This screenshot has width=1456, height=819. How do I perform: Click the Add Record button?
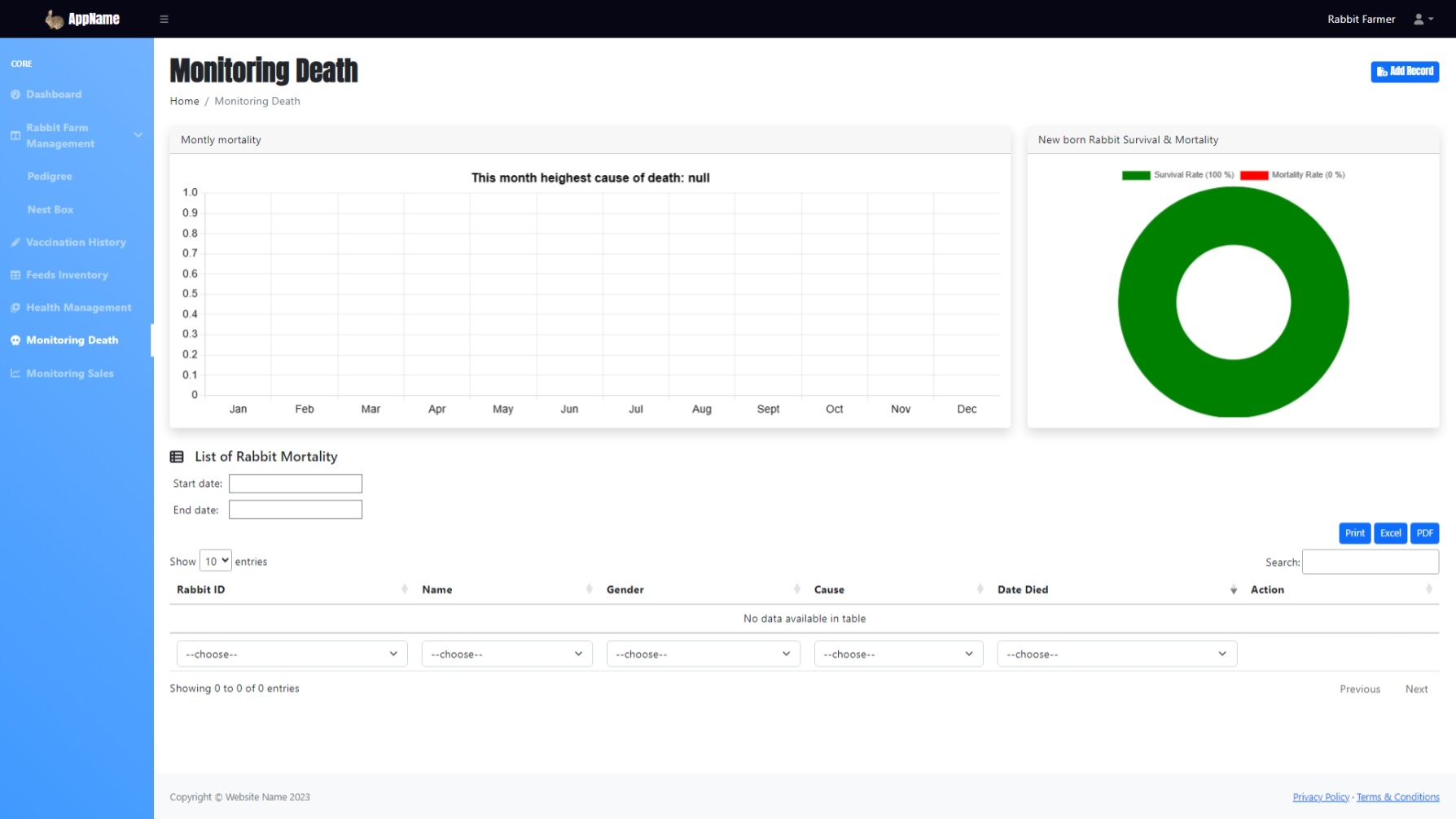pyautogui.click(x=1404, y=72)
